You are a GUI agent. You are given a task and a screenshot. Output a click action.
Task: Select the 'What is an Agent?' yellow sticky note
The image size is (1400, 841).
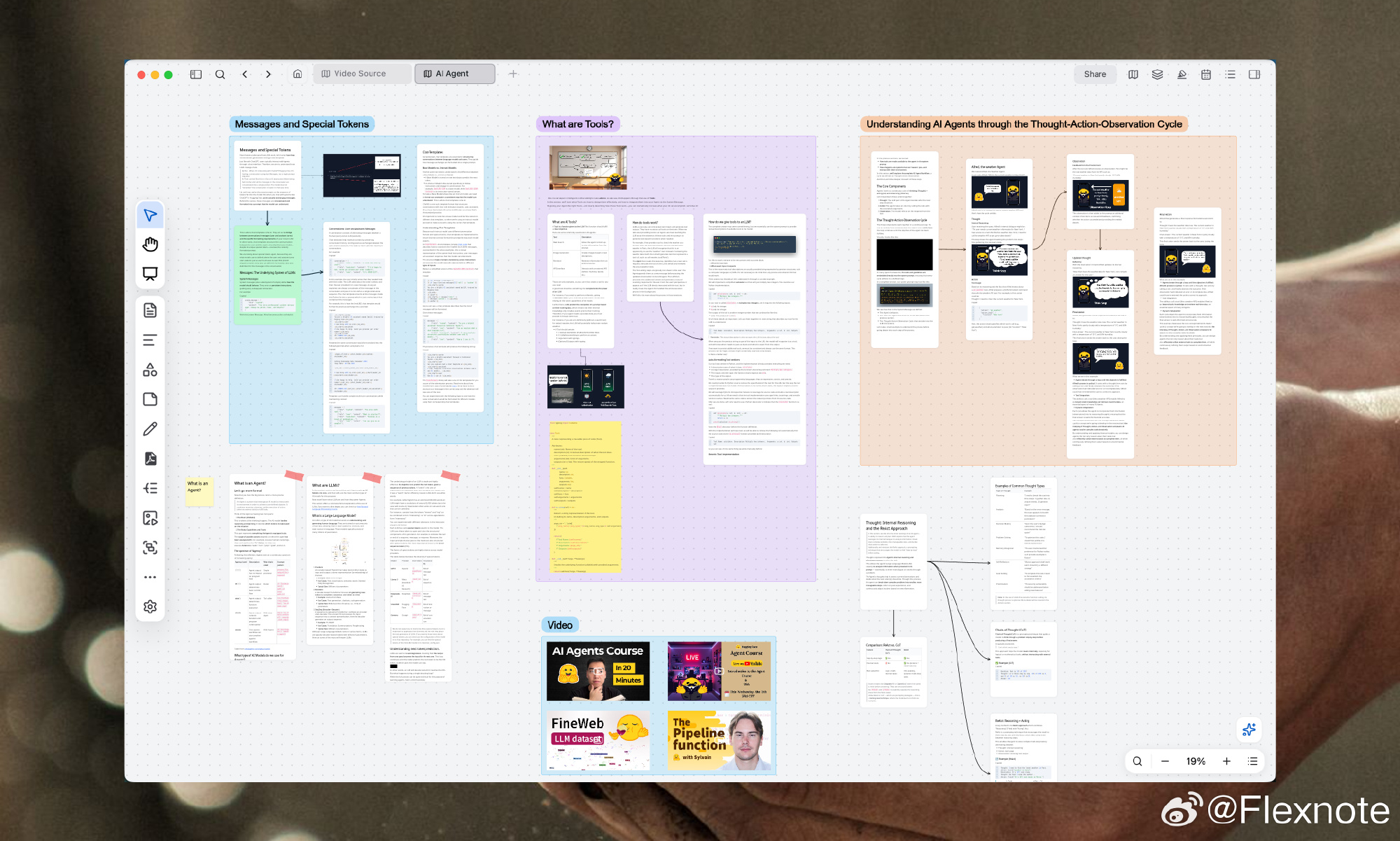[199, 491]
